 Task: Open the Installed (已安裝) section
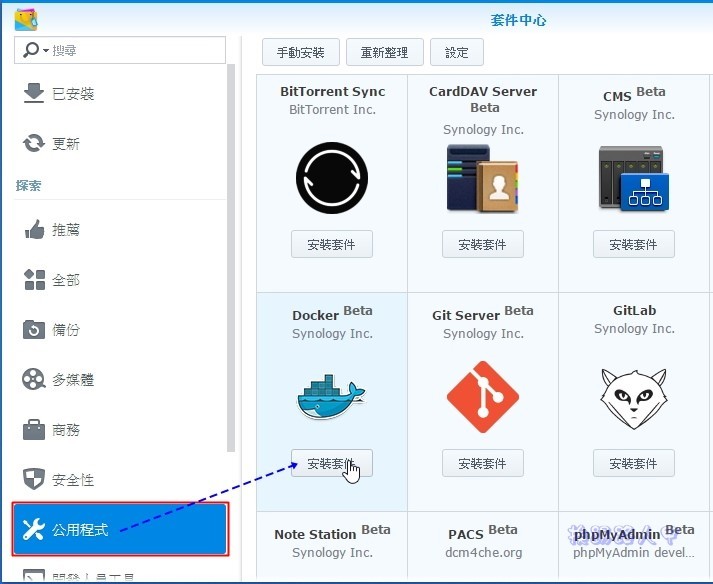tap(72, 94)
